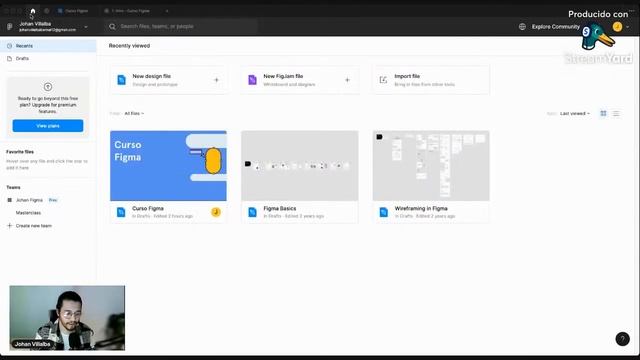640x360 pixels.
Task: Expand the Johan Villalba account dropdown
Action: (86, 27)
